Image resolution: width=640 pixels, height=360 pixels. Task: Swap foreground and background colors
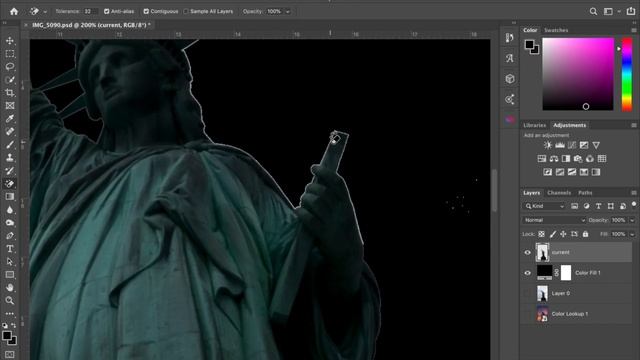click(x=13, y=326)
